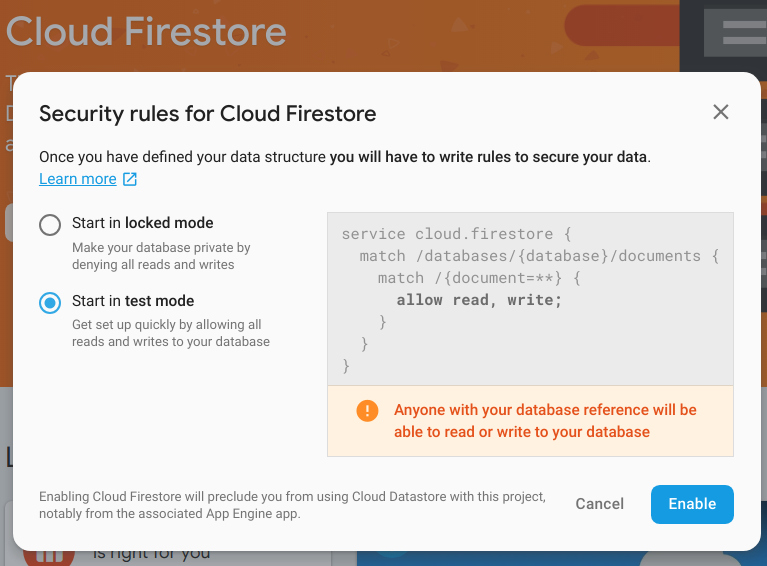Image resolution: width=767 pixels, height=566 pixels.
Task: Open the hamburger menu in the top corner
Action: (743, 31)
